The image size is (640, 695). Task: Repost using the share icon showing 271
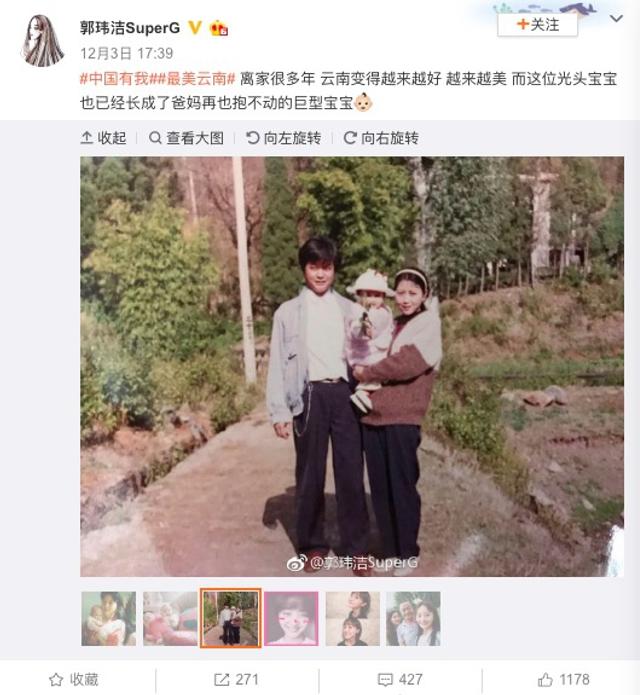point(236,679)
